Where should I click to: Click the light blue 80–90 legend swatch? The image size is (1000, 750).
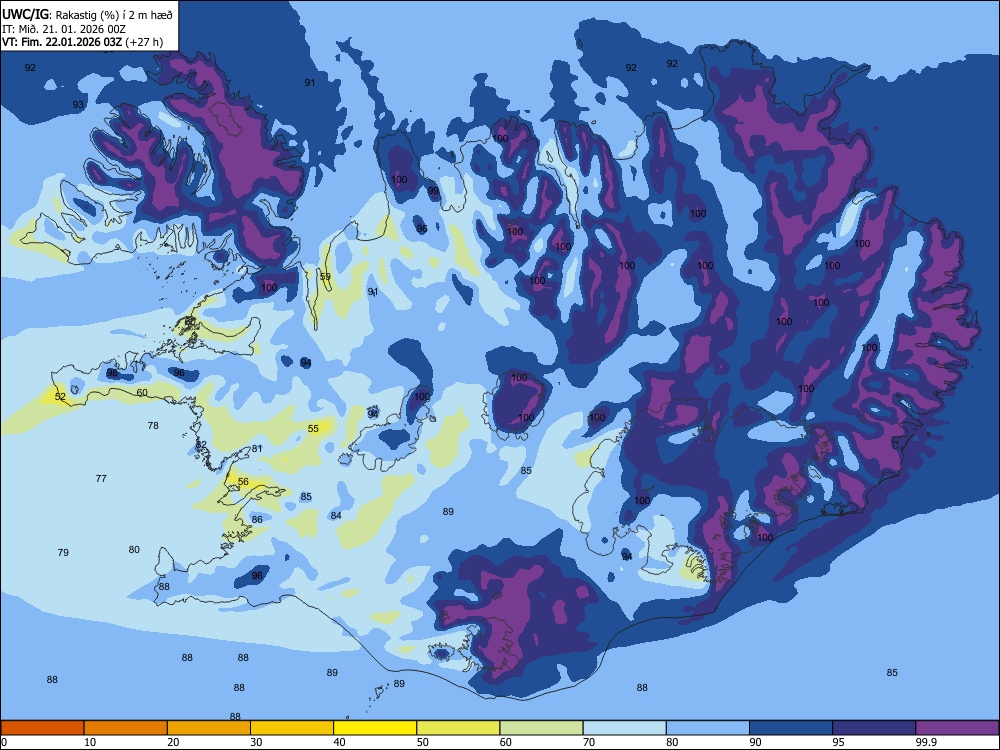708,728
